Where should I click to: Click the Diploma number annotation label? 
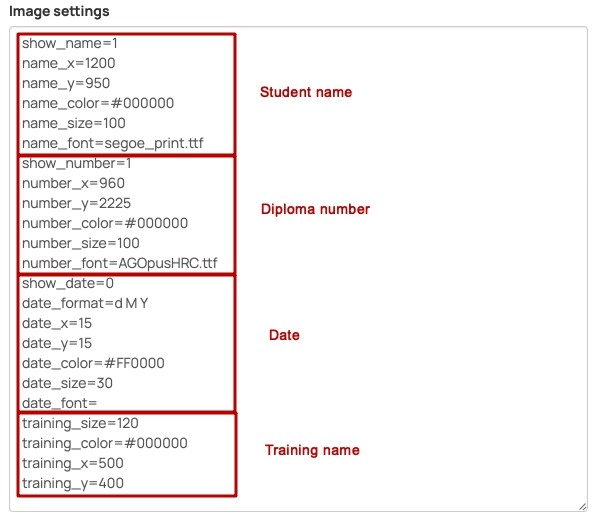click(x=315, y=209)
